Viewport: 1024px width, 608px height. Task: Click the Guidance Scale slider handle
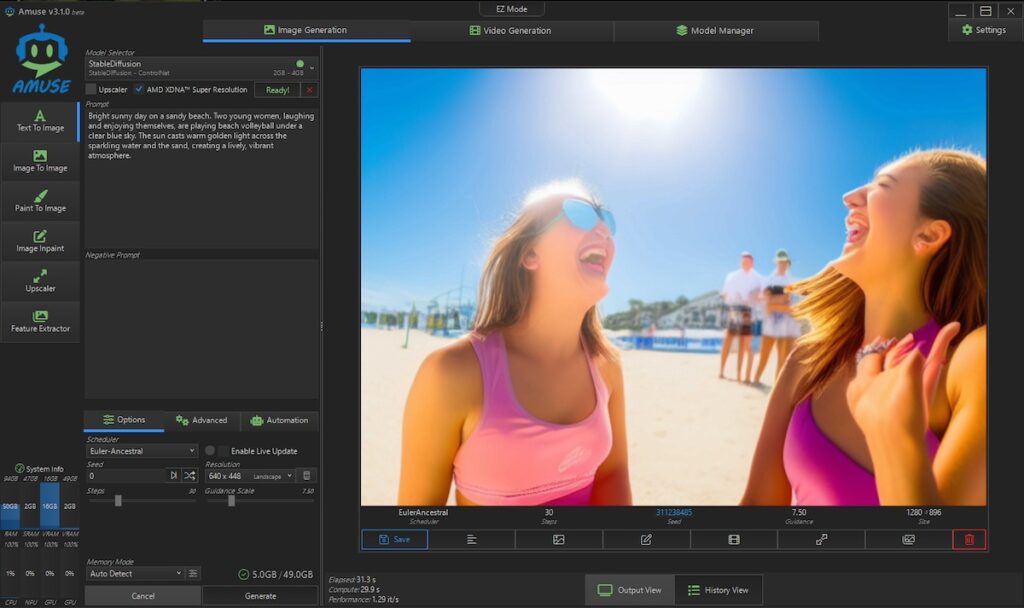click(x=232, y=501)
